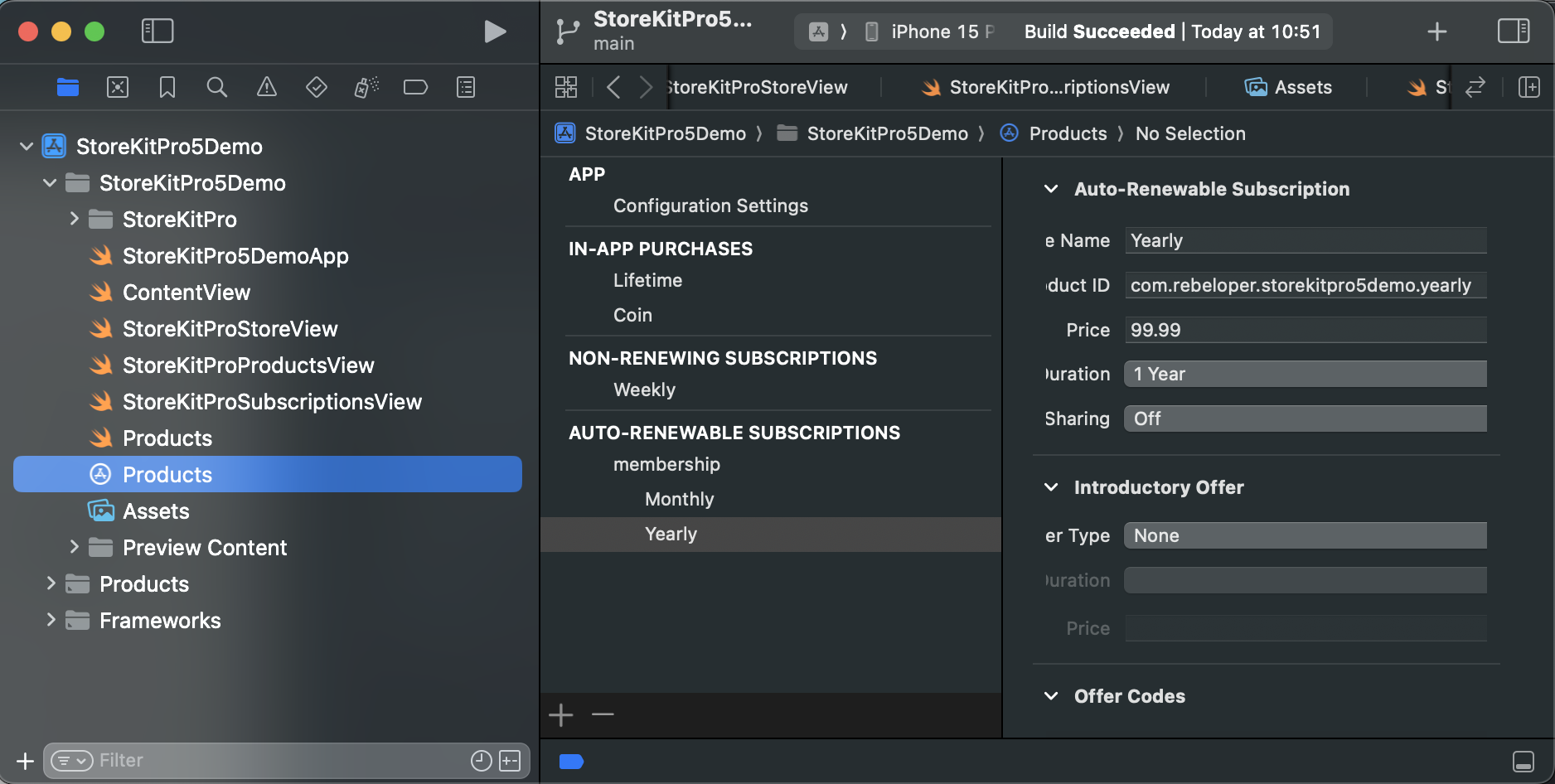Toggle the left navigator sidebar
This screenshot has height=784, width=1555.
157,31
